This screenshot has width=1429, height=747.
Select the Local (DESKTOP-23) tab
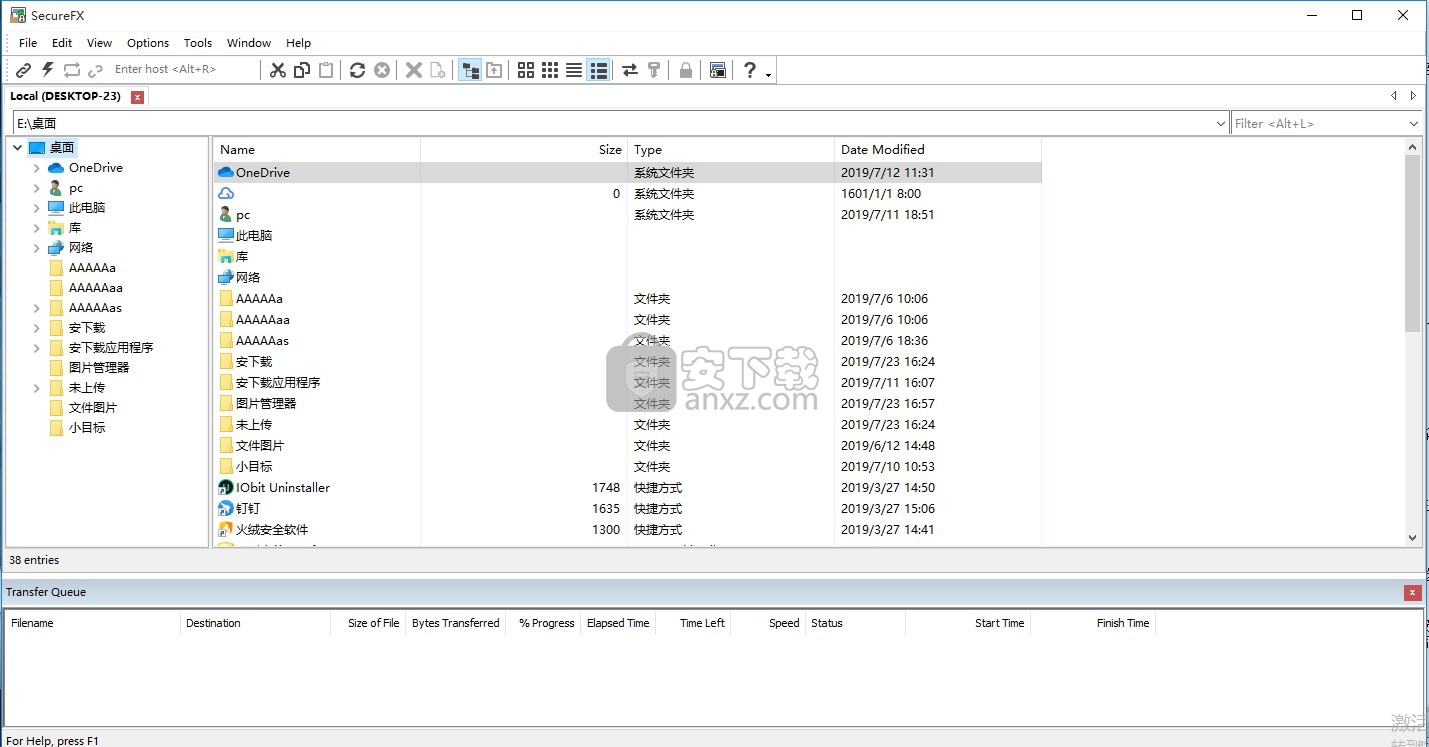point(66,96)
